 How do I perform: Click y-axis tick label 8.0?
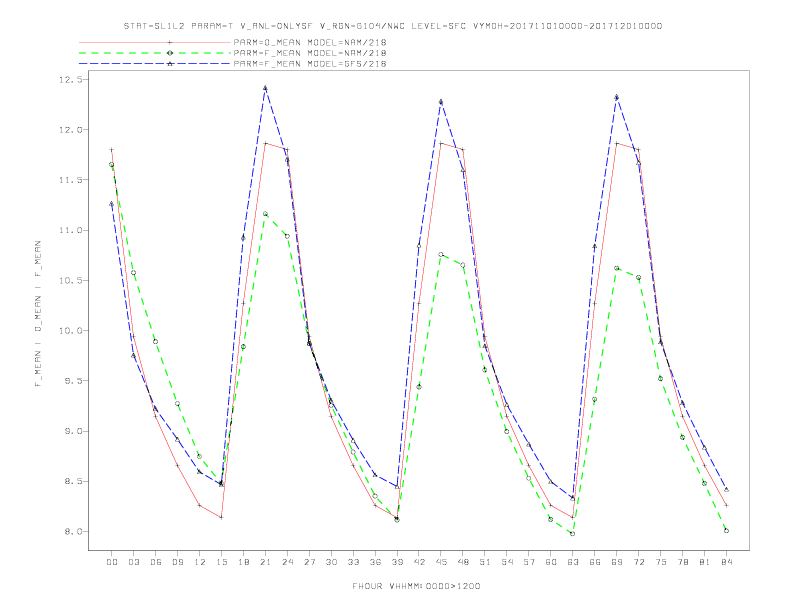click(x=73, y=532)
